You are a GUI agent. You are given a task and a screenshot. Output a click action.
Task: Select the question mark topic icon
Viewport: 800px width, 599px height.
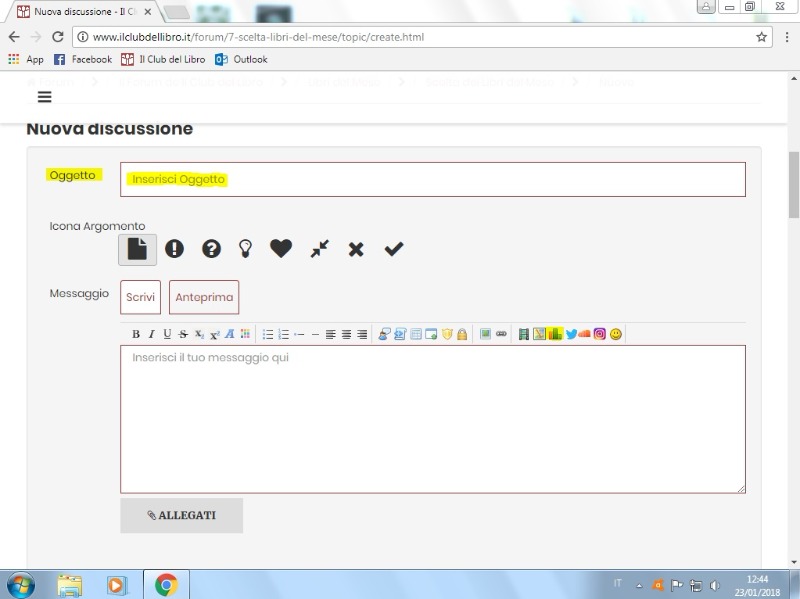(x=211, y=249)
